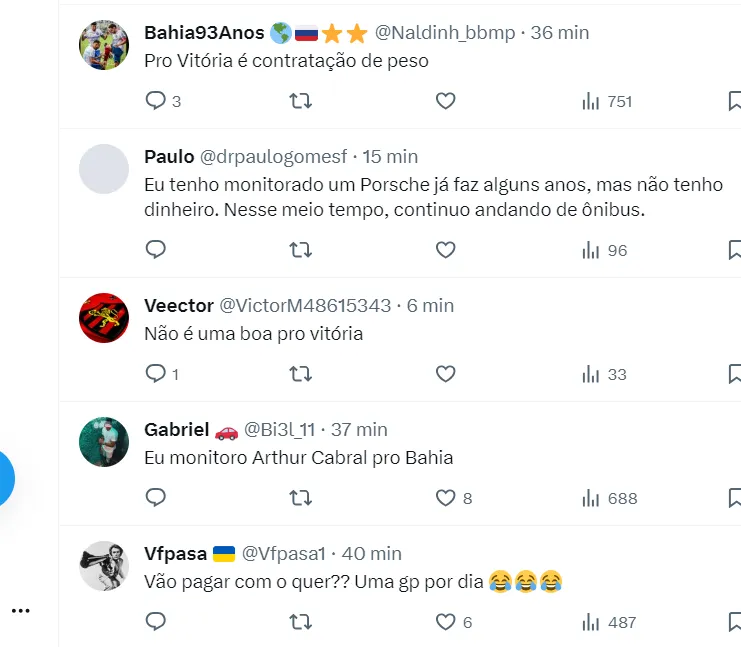
Task: Bookmark Veector's tweet
Action: click(x=734, y=374)
